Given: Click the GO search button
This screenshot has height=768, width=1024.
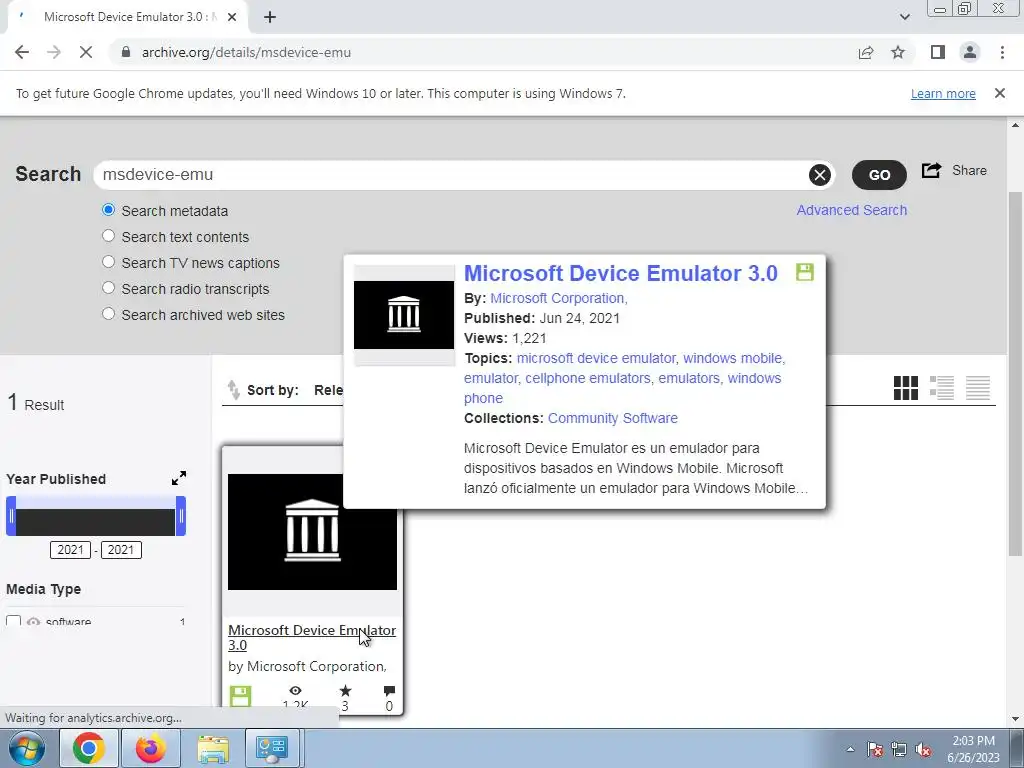Looking at the screenshot, I should pos(879,174).
